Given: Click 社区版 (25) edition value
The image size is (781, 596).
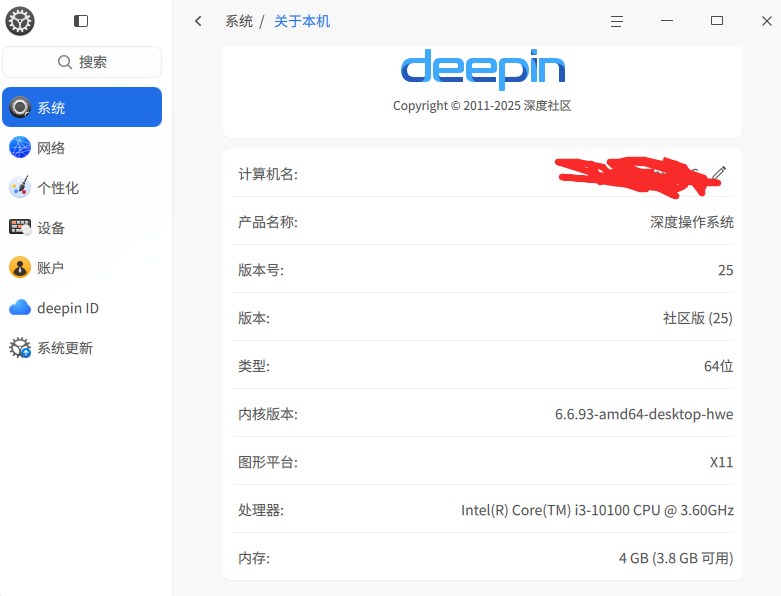Looking at the screenshot, I should click(x=698, y=318).
